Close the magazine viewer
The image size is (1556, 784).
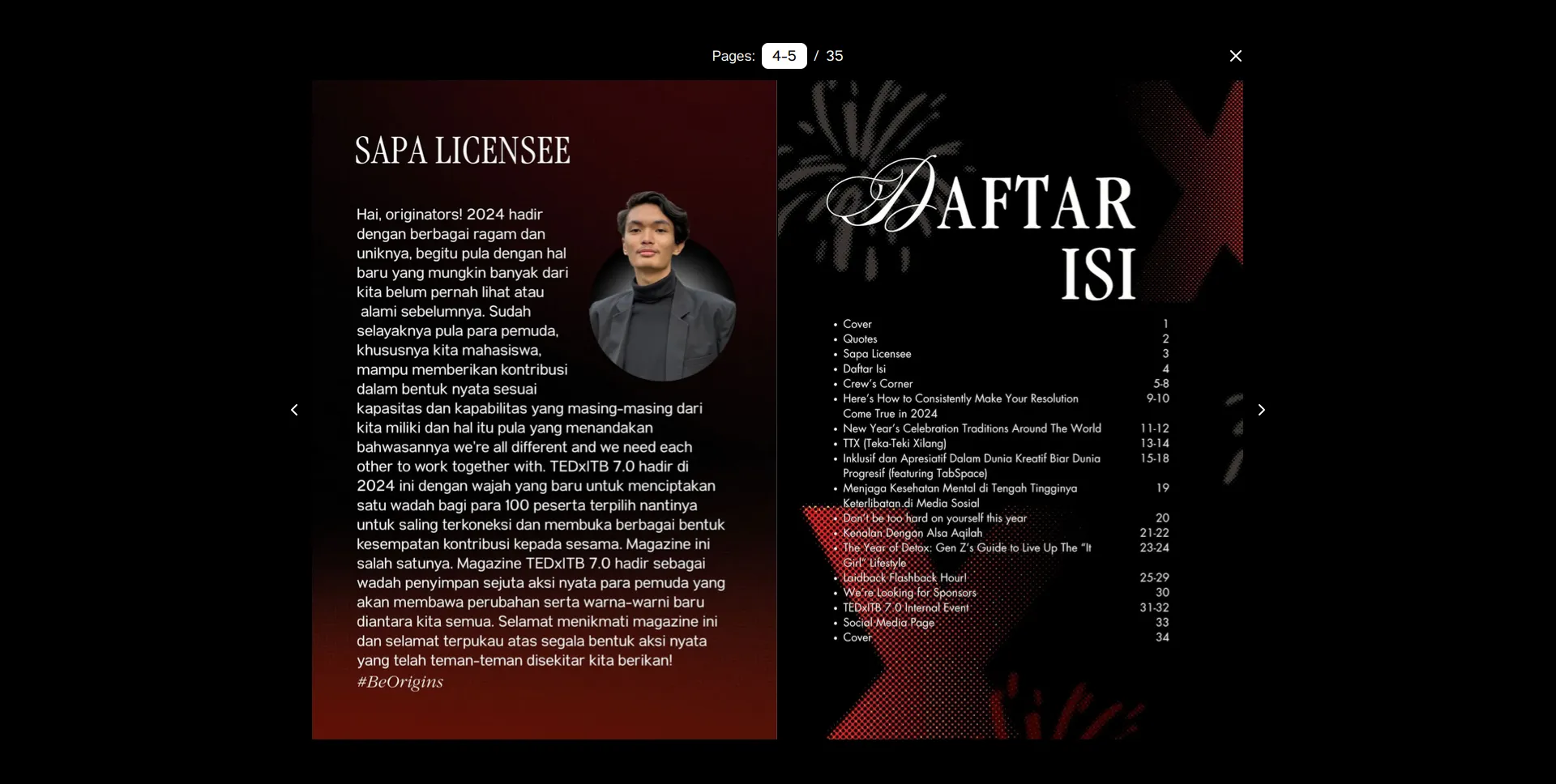pos(1235,56)
